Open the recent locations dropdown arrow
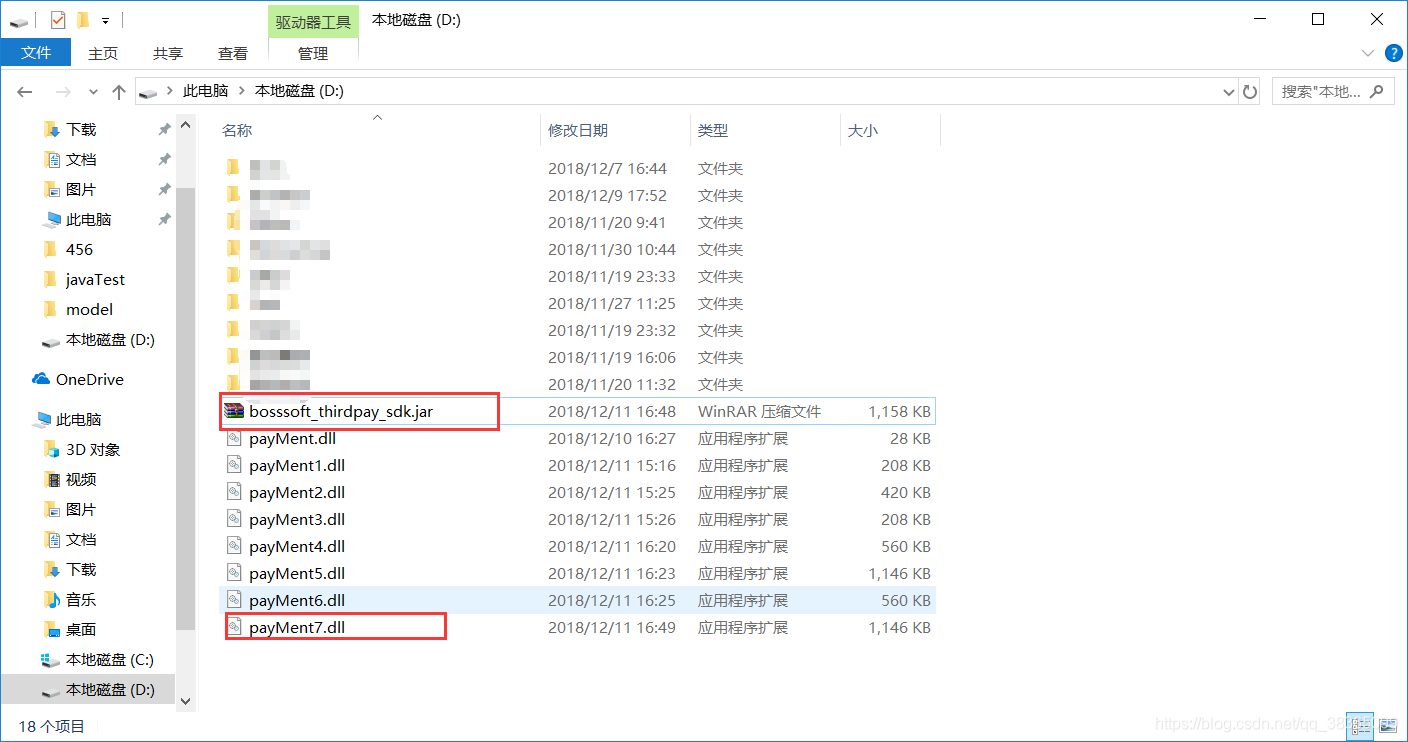1408x742 pixels. (x=93, y=92)
